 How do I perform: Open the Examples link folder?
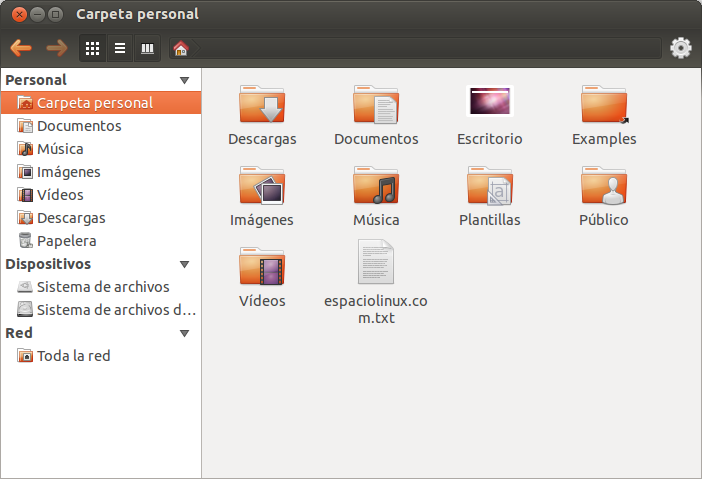[x=604, y=106]
